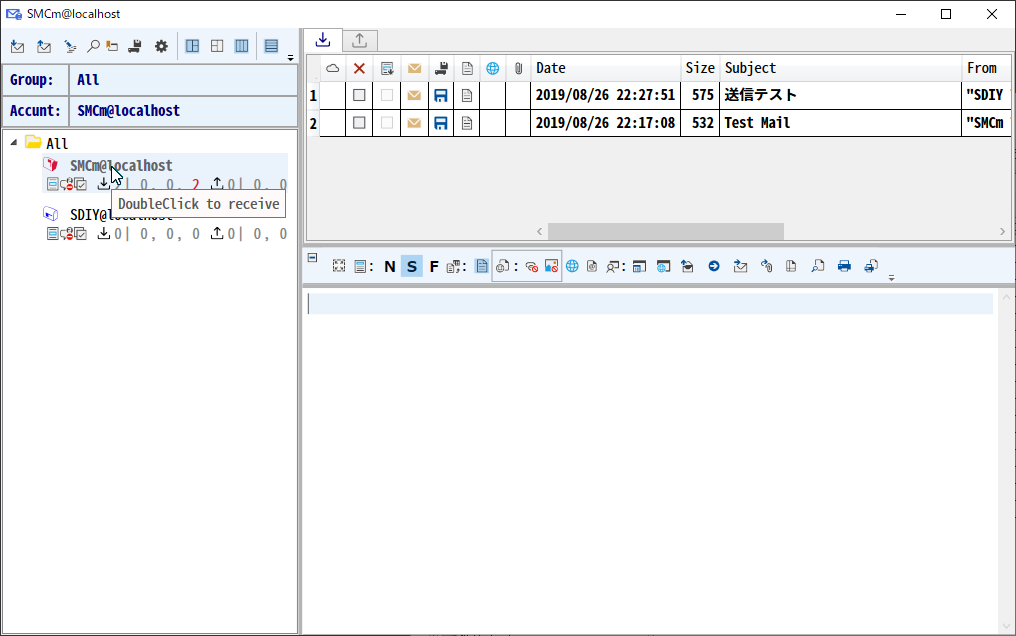1016x636 pixels.
Task: Click the orange folder move toolbar icon
Action: pyautogui.click(x=112, y=47)
